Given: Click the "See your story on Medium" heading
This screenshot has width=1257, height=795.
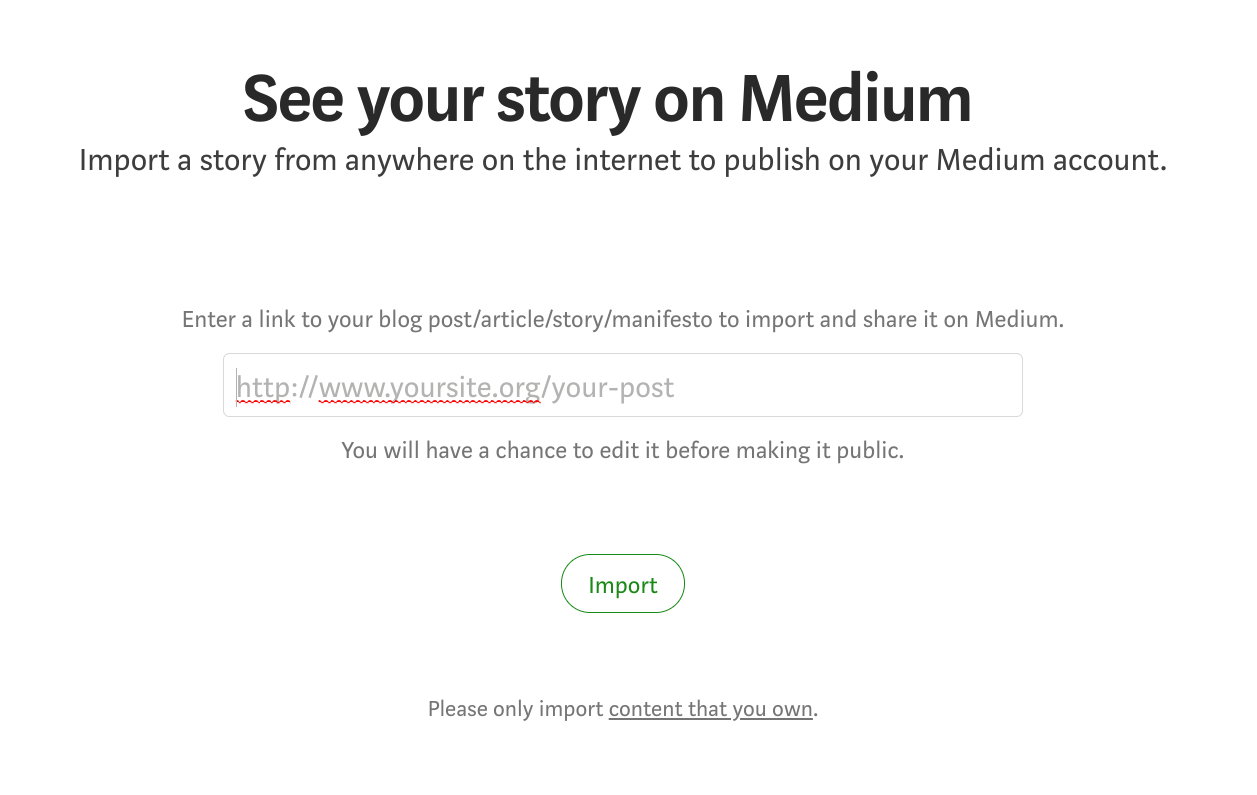Looking at the screenshot, I should click(607, 98).
